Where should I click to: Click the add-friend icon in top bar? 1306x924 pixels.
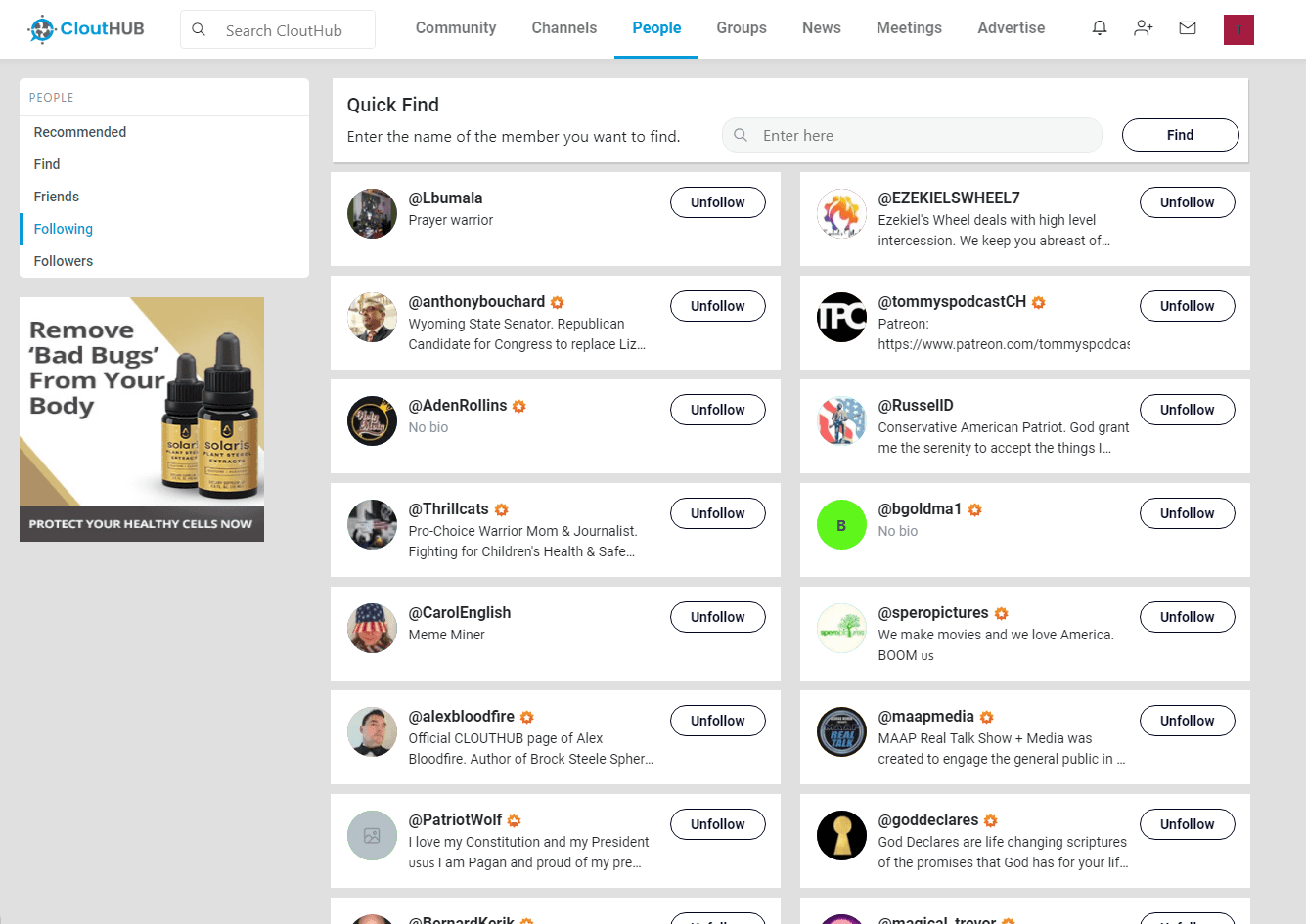[x=1143, y=27]
